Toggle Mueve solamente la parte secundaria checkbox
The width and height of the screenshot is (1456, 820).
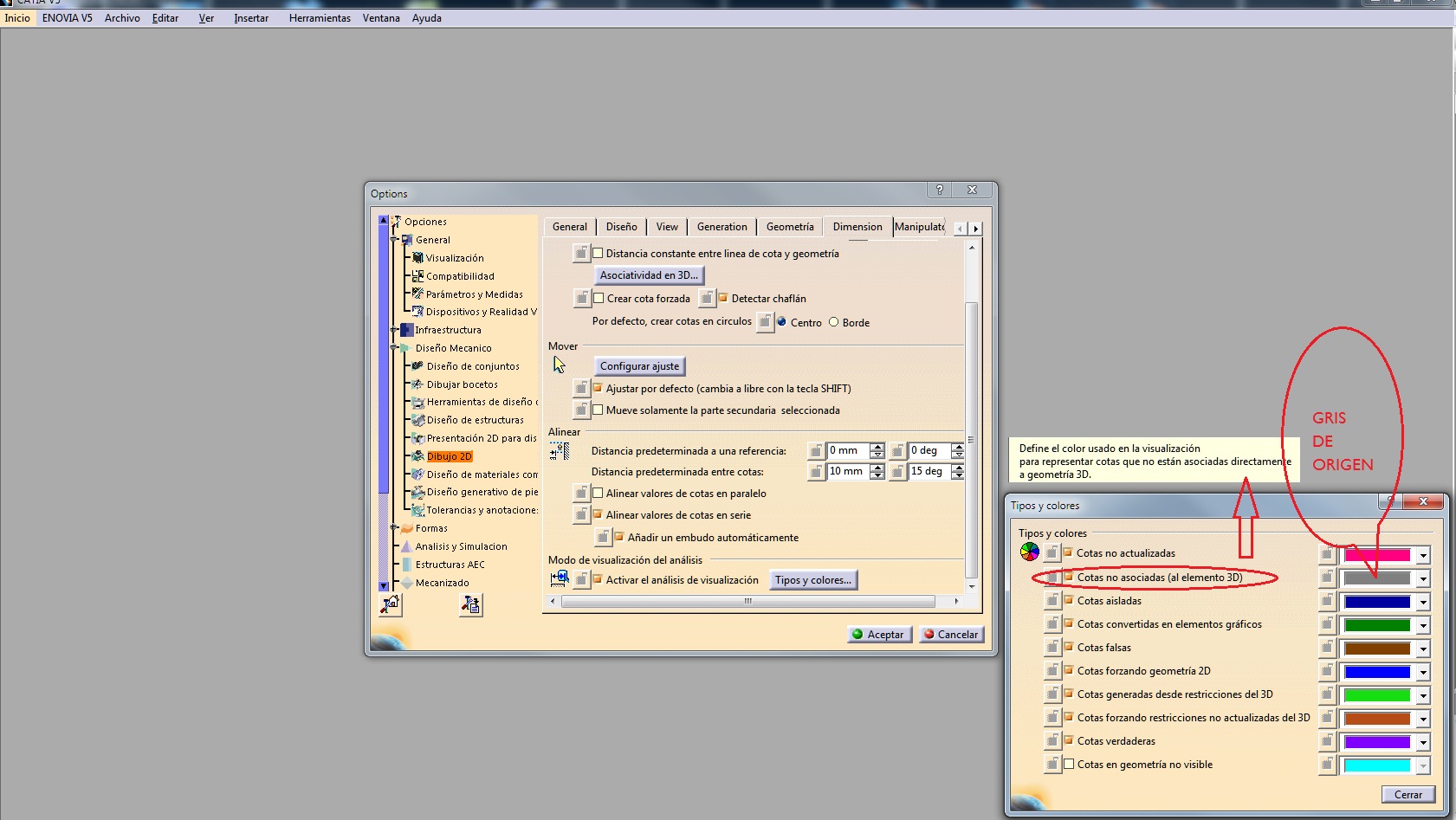point(598,410)
